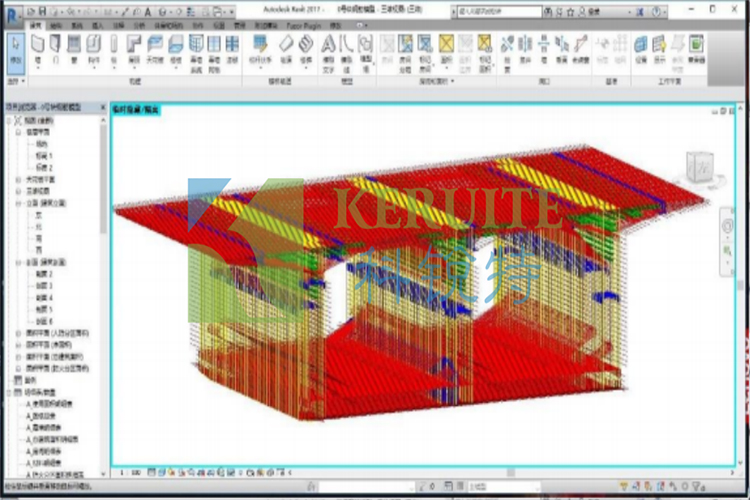
Task: Toggle Select Pinned Elements in status bar
Action: (x=648, y=486)
